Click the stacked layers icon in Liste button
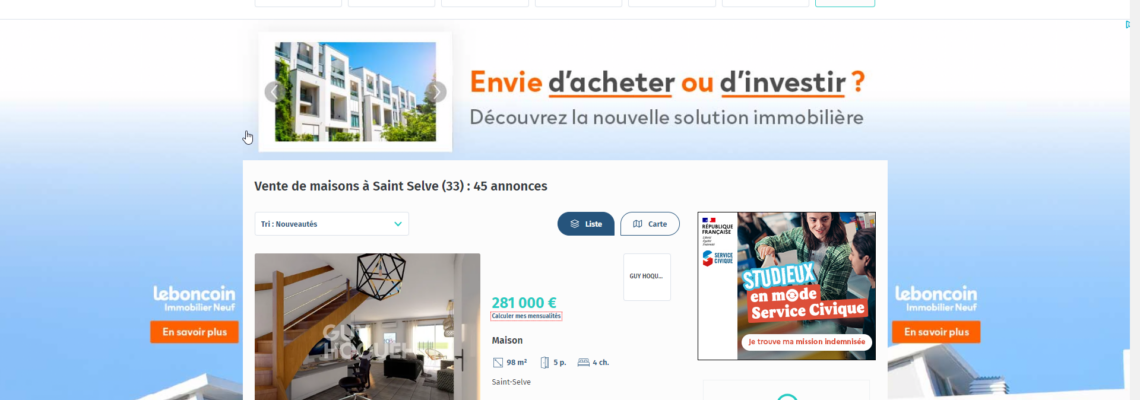Viewport: 1140px width, 400px height. 574,224
